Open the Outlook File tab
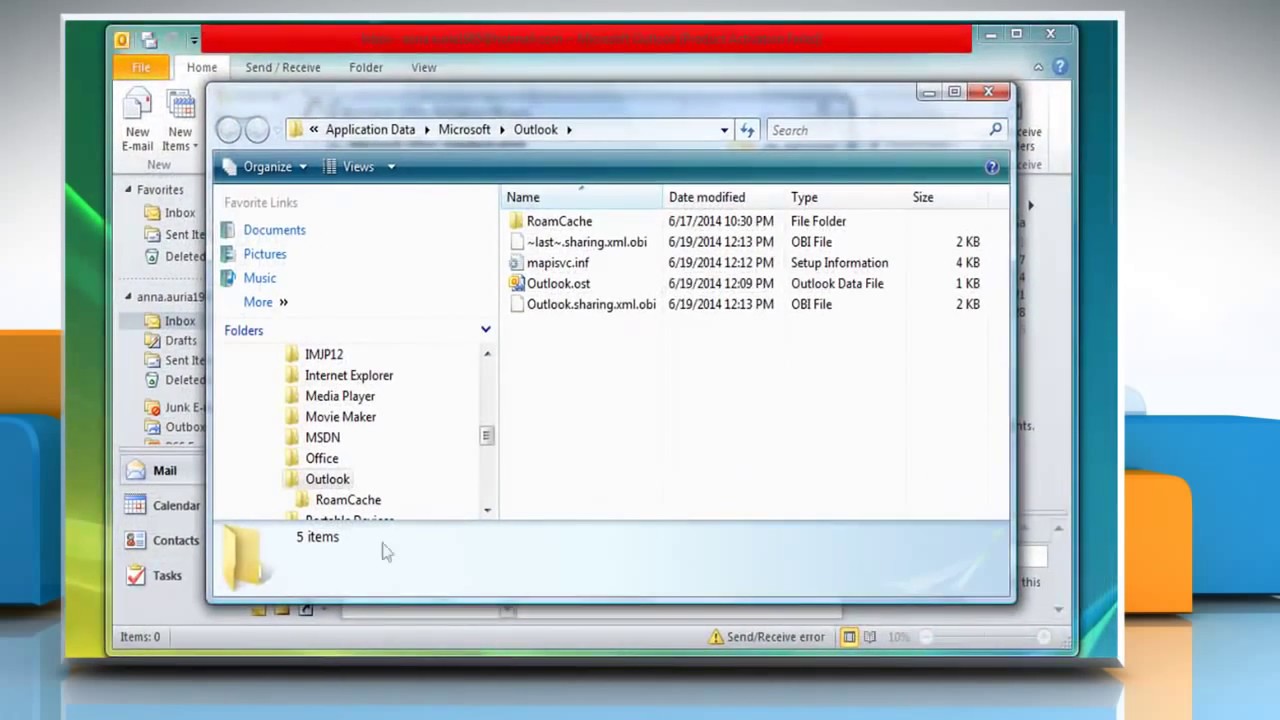Viewport: 1280px width, 720px height. pyautogui.click(x=141, y=68)
